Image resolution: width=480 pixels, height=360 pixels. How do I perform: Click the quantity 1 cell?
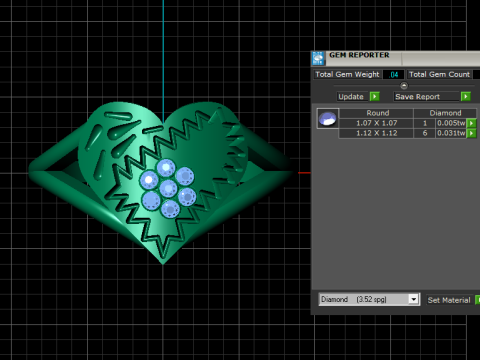point(425,123)
